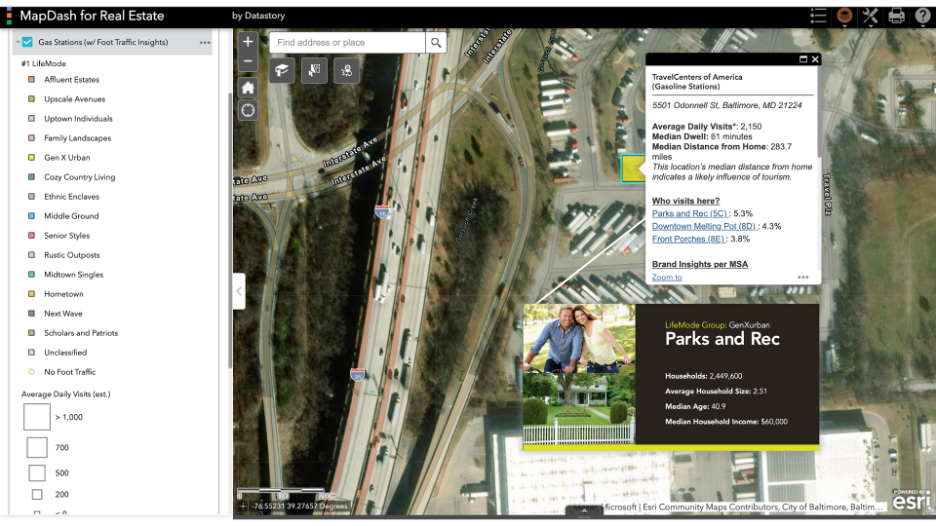This screenshot has height=526, width=936.
Task: Open the cursor select-features tool
Action: tap(314, 71)
